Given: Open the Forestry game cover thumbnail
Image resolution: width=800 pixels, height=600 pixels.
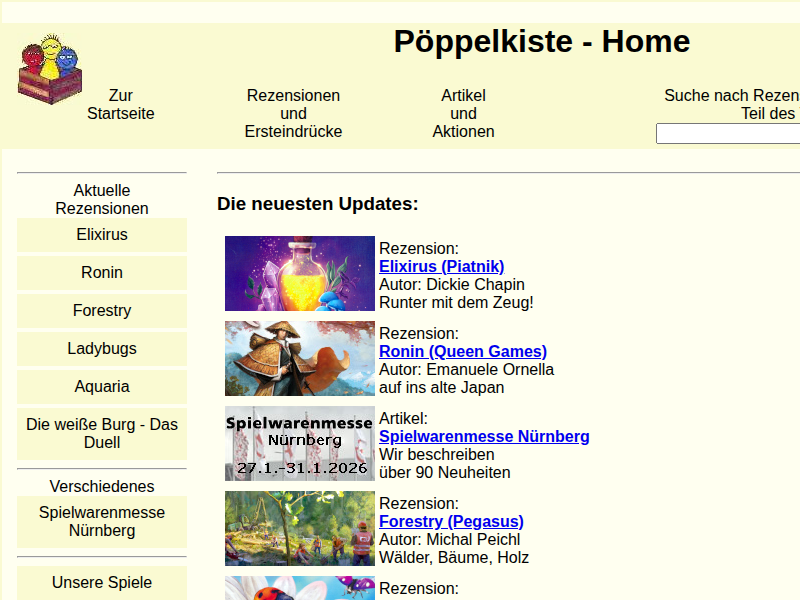Looking at the screenshot, I should click(x=299, y=528).
